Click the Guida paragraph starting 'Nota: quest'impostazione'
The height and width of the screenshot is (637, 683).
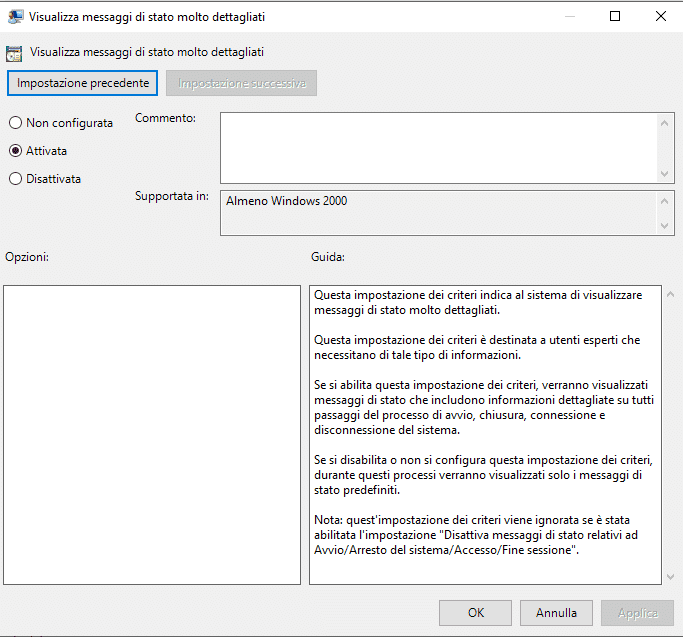click(x=476, y=535)
